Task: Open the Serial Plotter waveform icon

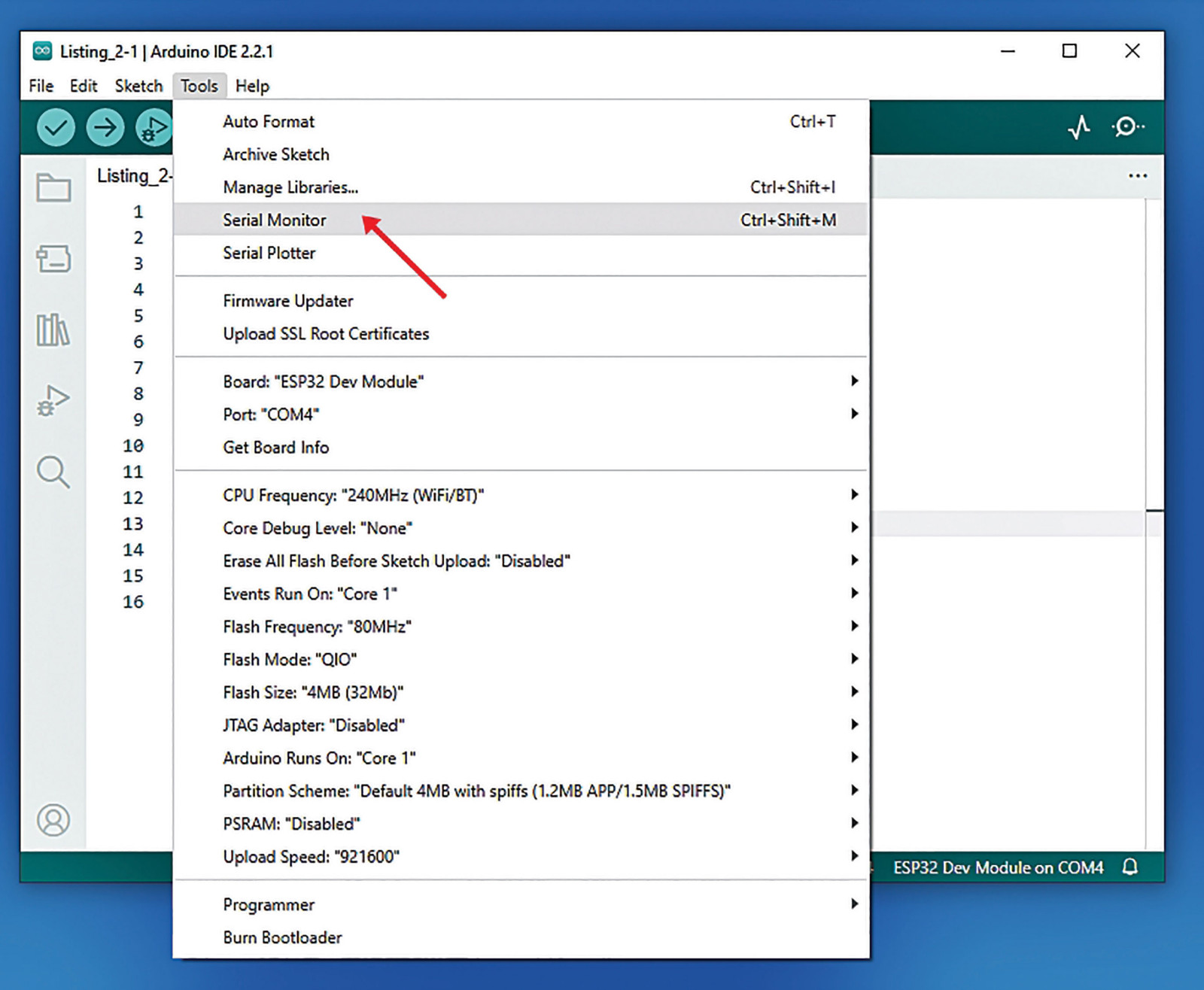Action: point(1079,127)
